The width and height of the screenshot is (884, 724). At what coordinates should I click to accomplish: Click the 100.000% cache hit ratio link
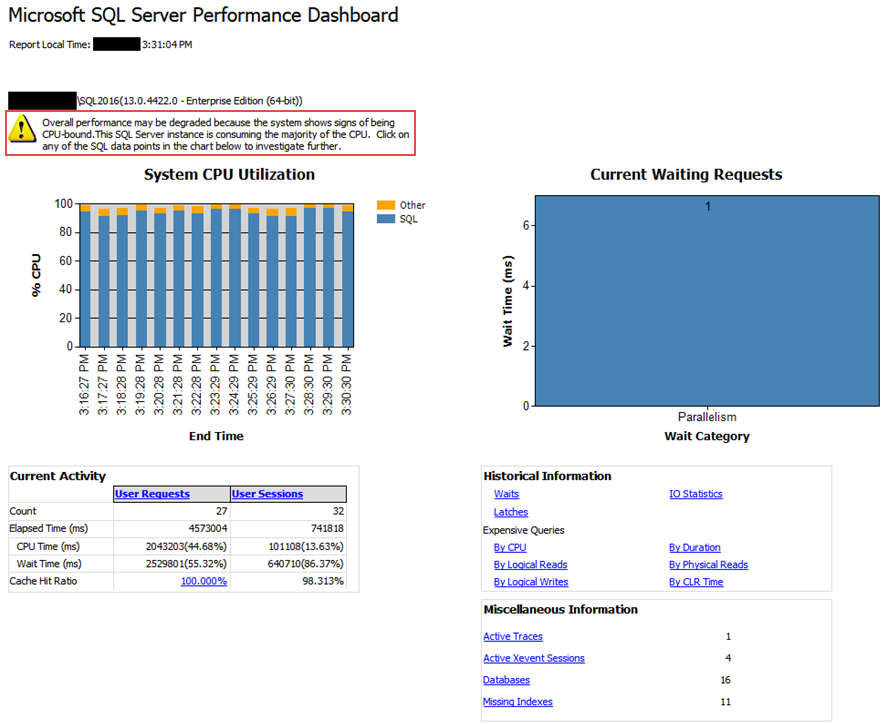pyautogui.click(x=204, y=581)
